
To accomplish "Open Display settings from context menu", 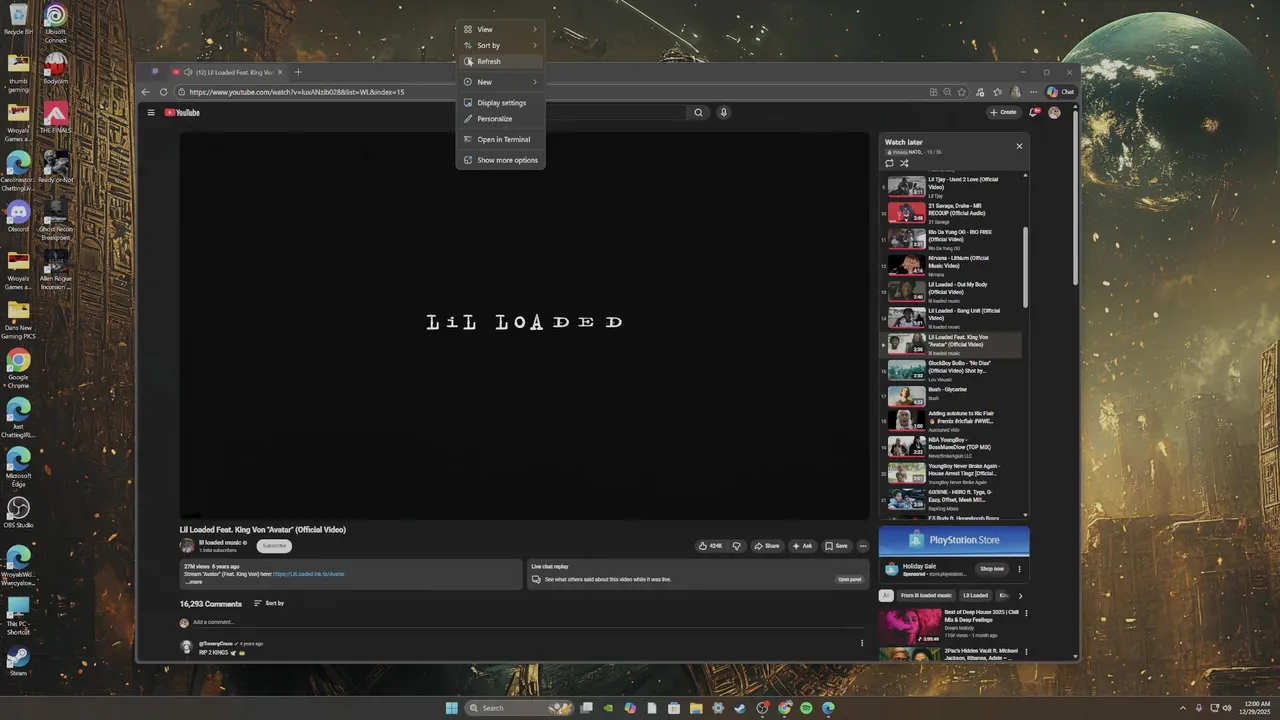I will [500, 103].
